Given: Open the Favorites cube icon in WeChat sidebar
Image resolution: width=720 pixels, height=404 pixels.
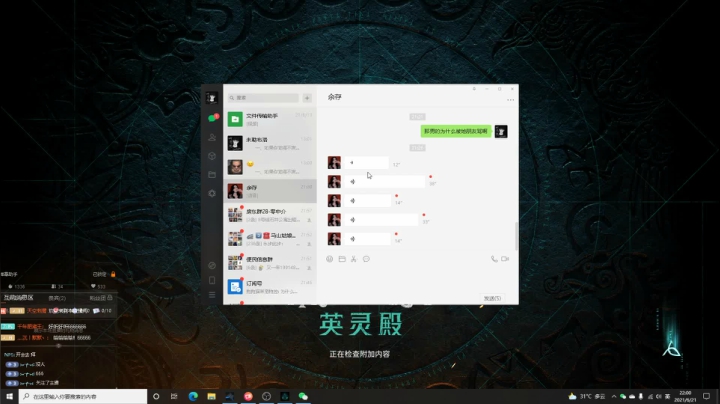Looking at the screenshot, I should point(212,156).
